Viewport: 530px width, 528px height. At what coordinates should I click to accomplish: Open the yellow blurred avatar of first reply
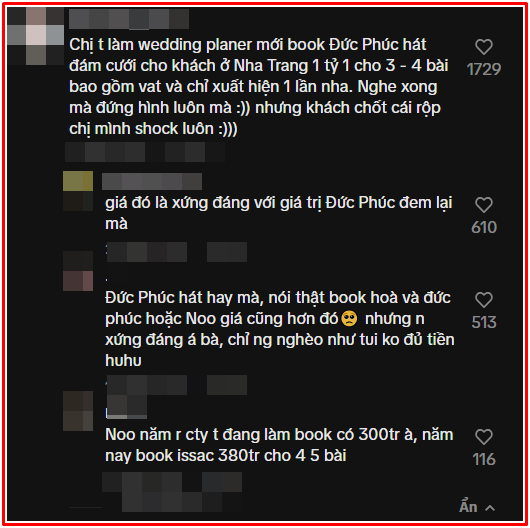tap(78, 191)
